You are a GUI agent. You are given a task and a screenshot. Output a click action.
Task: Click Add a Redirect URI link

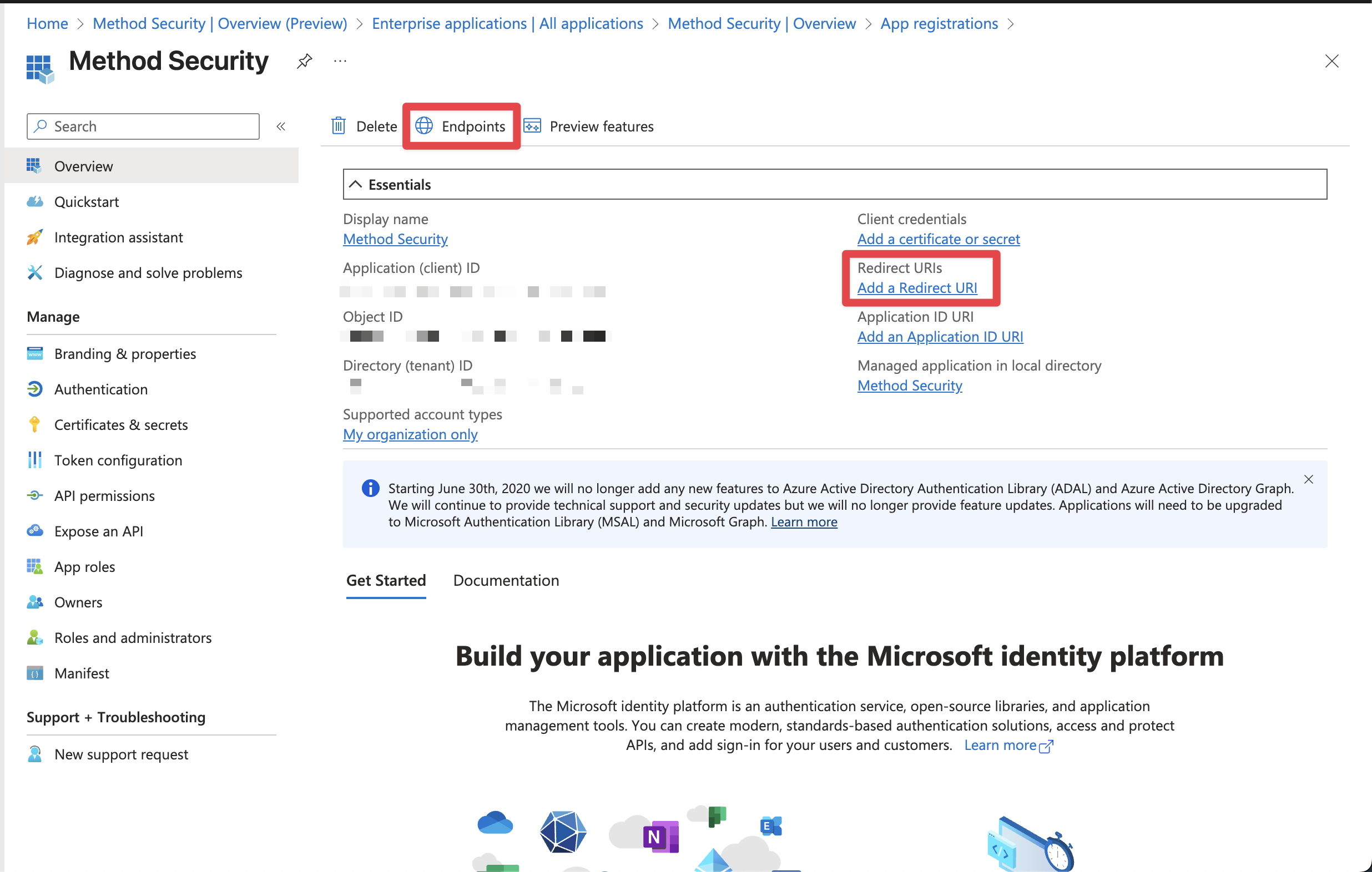(917, 288)
